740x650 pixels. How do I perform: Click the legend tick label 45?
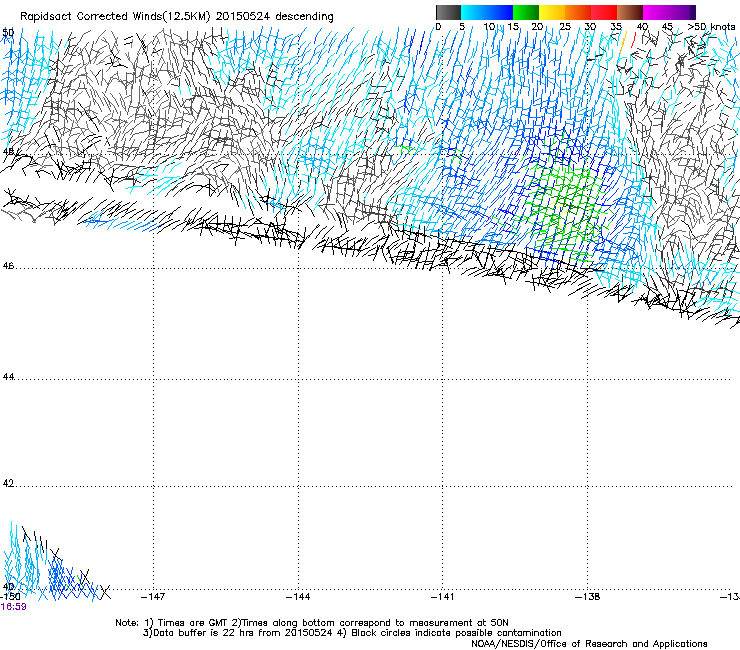[667, 27]
